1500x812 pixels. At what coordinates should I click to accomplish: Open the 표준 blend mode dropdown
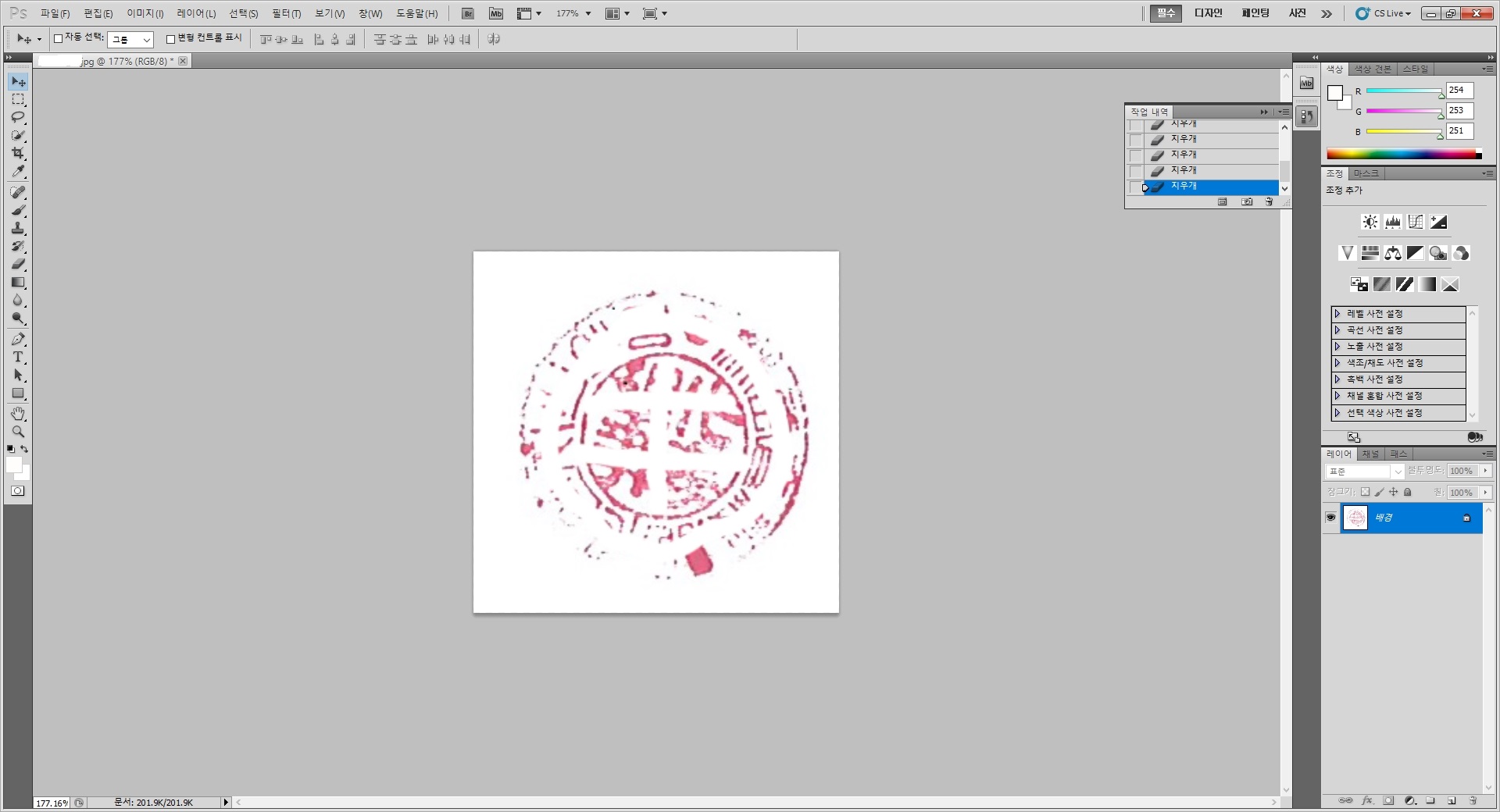click(1365, 472)
